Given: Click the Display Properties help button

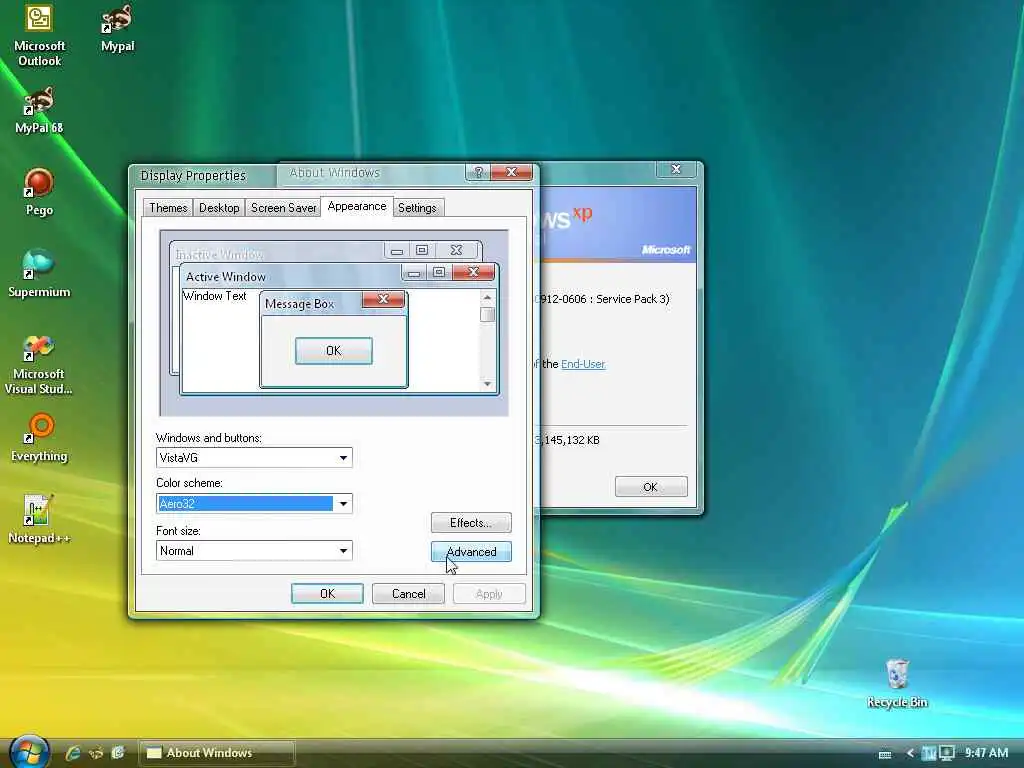Looking at the screenshot, I should (478, 172).
